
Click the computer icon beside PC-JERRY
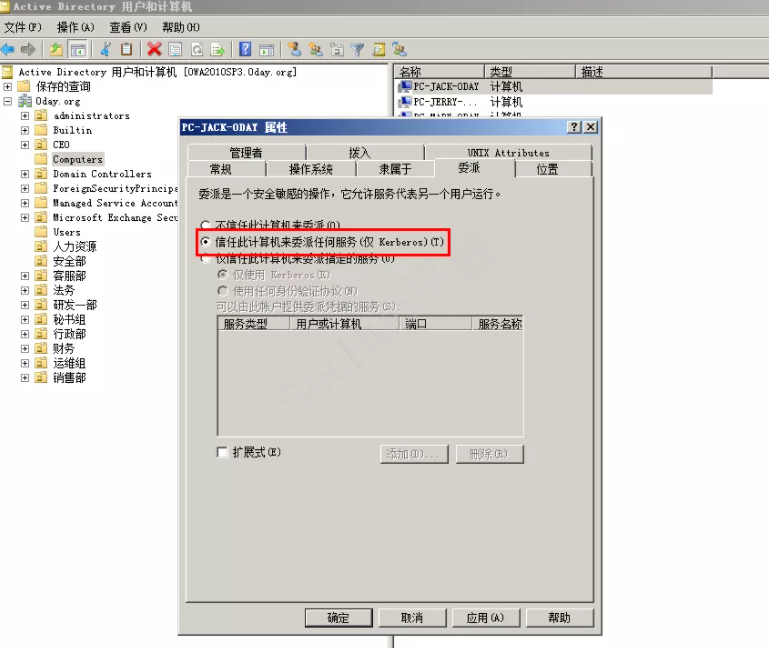tap(405, 102)
